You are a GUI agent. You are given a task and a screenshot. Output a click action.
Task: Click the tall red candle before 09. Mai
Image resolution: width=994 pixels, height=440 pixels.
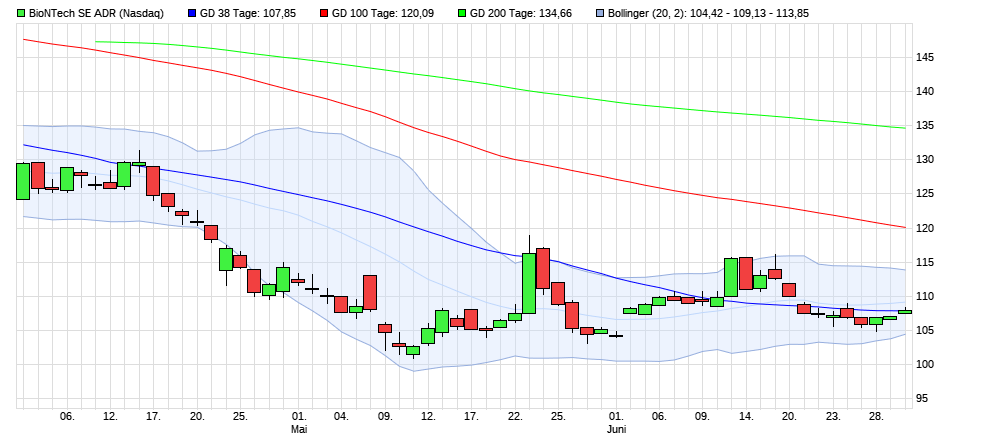(x=370, y=292)
